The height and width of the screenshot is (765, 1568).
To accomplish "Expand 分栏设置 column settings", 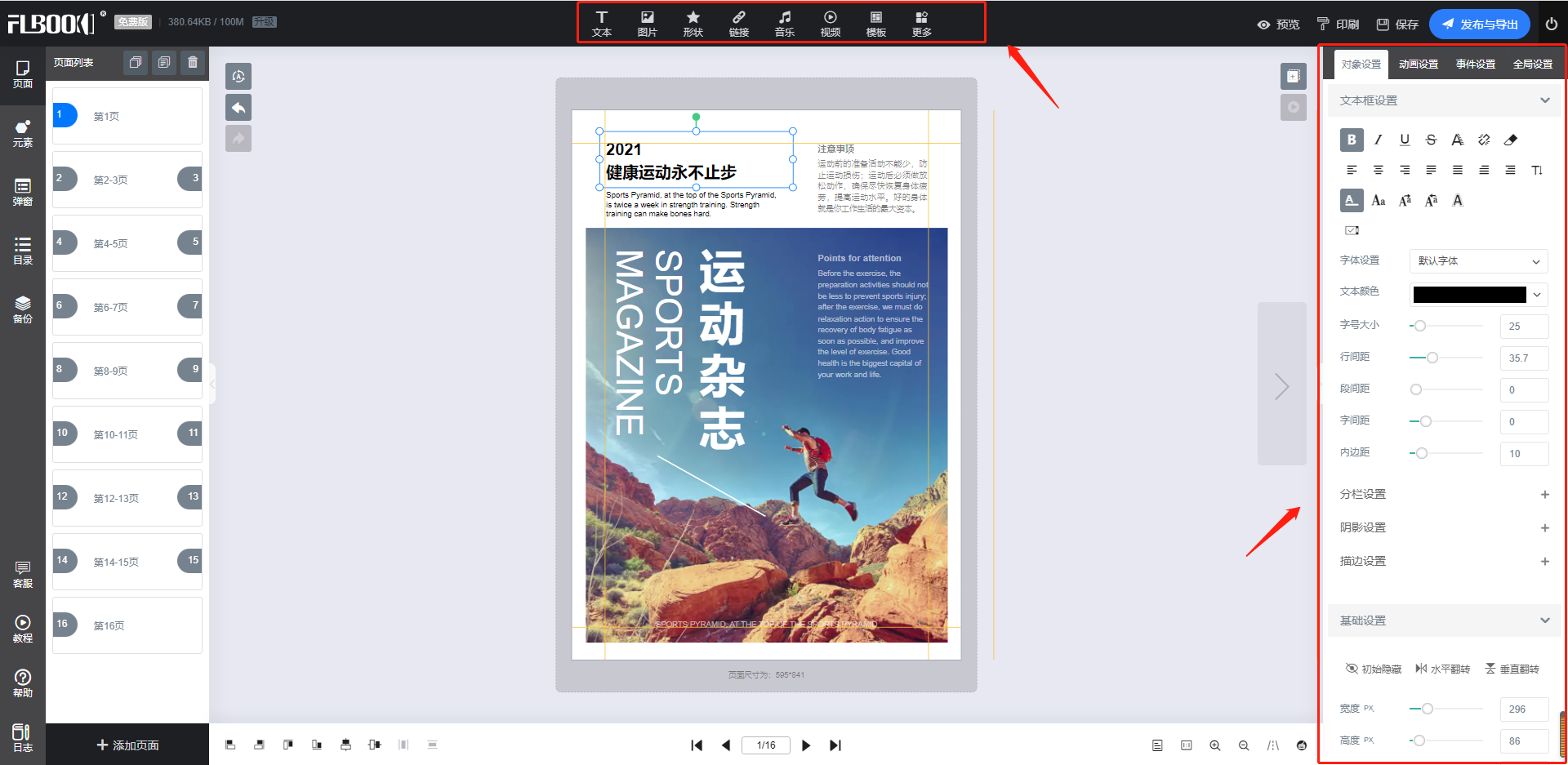I will 1545,494.
